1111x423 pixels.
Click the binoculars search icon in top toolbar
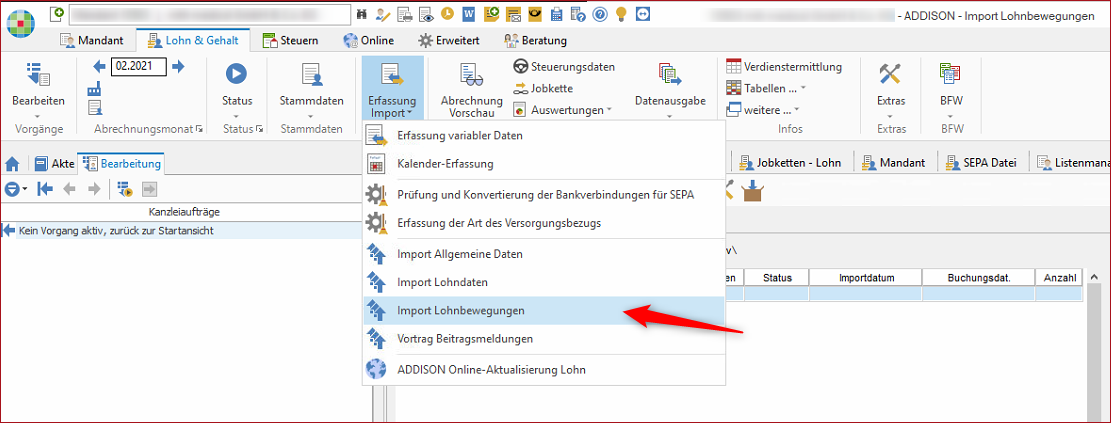point(360,14)
